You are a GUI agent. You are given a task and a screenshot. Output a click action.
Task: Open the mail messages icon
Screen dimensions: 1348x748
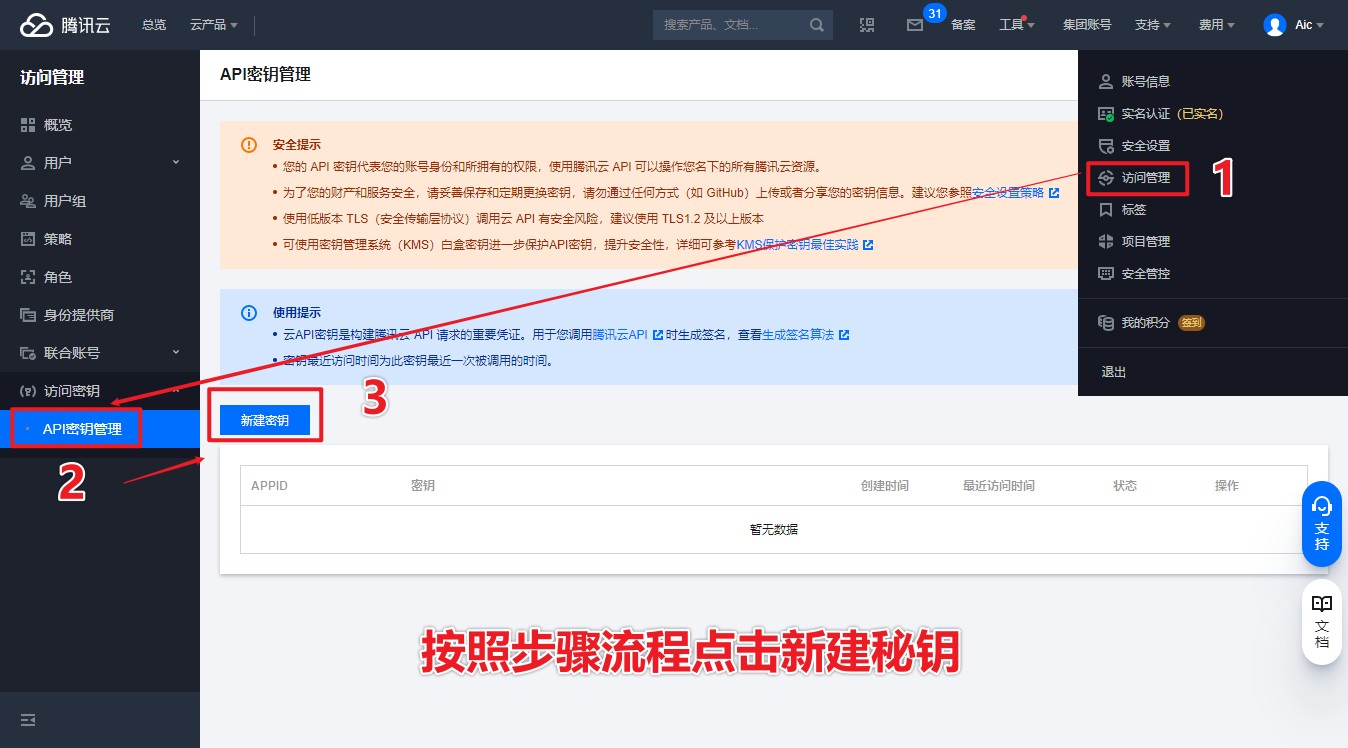click(914, 25)
